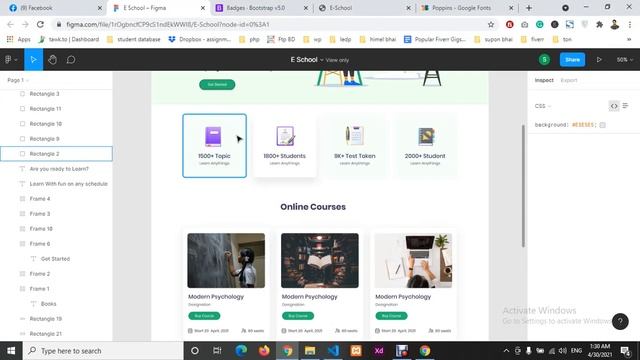Click the Frame 2 layer icon

point(22,274)
